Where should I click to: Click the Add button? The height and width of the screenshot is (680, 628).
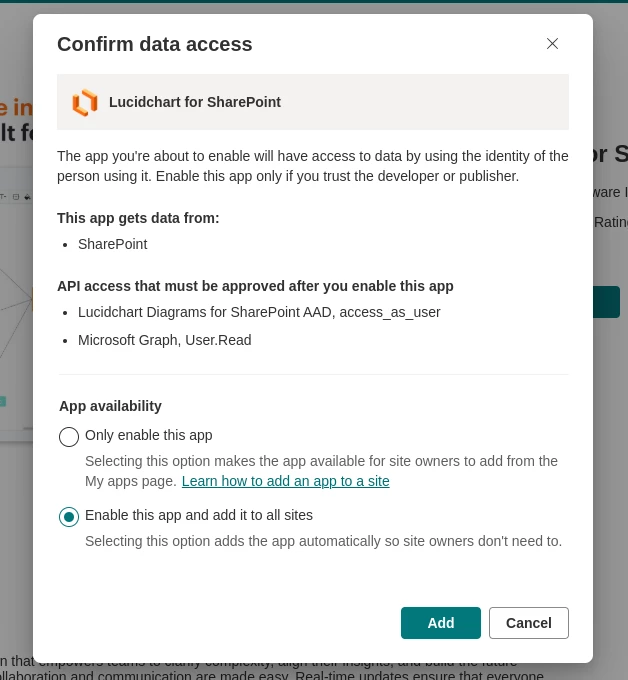pyautogui.click(x=441, y=623)
